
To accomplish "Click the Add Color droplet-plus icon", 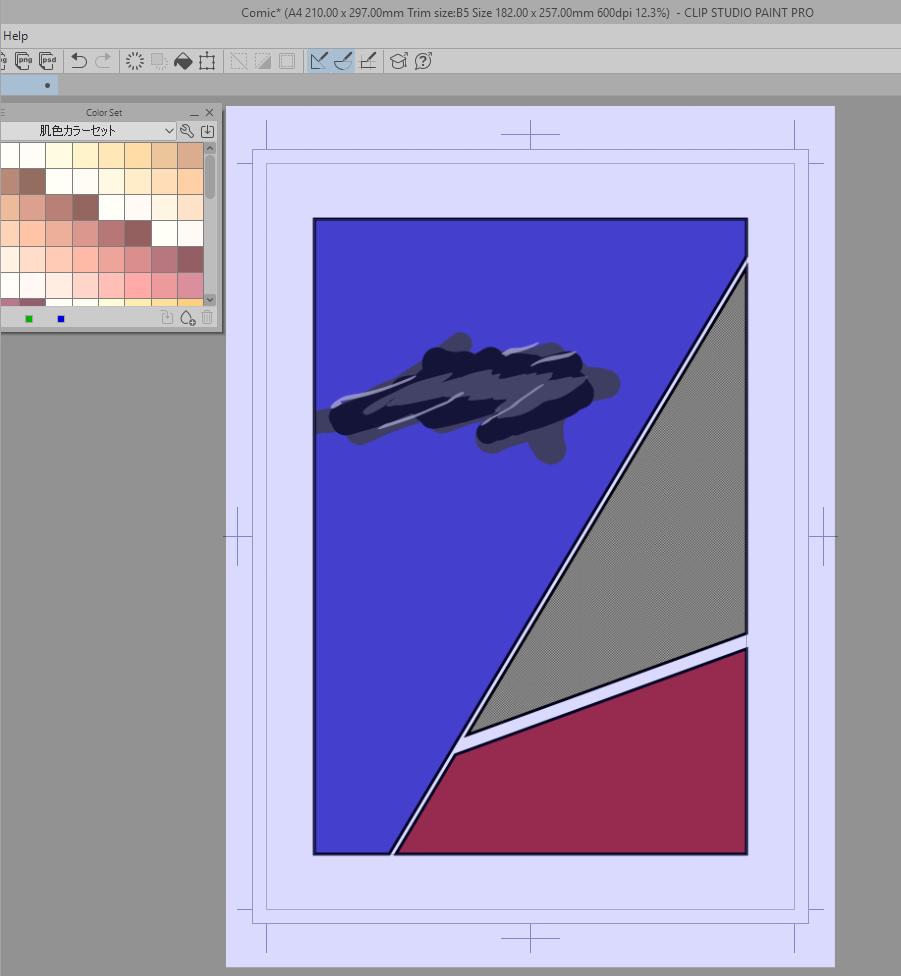I will pyautogui.click(x=187, y=318).
